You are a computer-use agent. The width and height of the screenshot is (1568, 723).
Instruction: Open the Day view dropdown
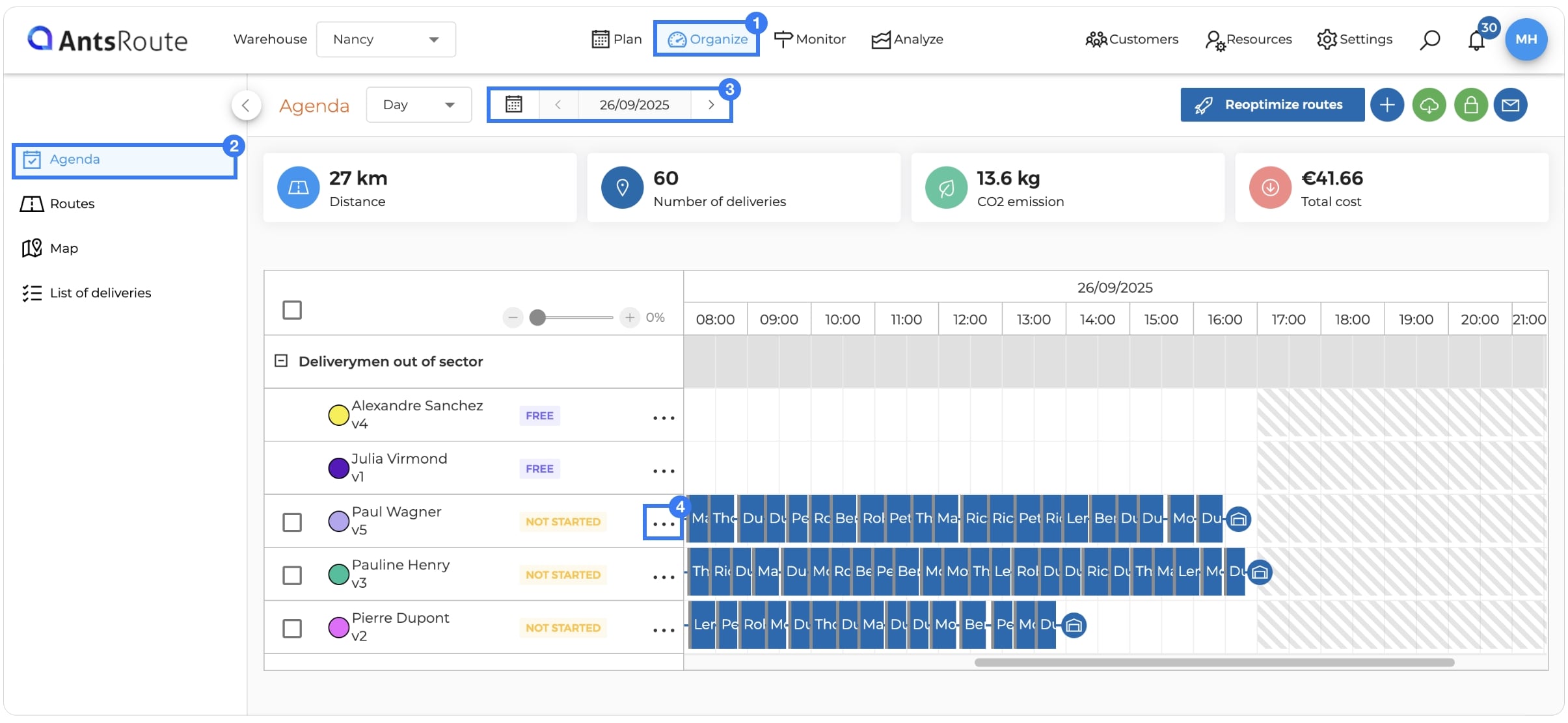click(x=418, y=105)
